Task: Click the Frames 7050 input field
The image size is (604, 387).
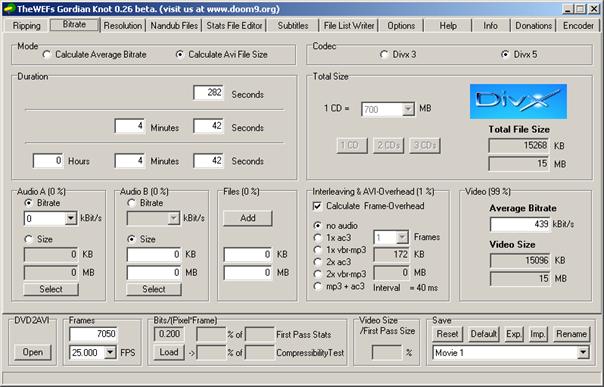Action: click(93, 334)
